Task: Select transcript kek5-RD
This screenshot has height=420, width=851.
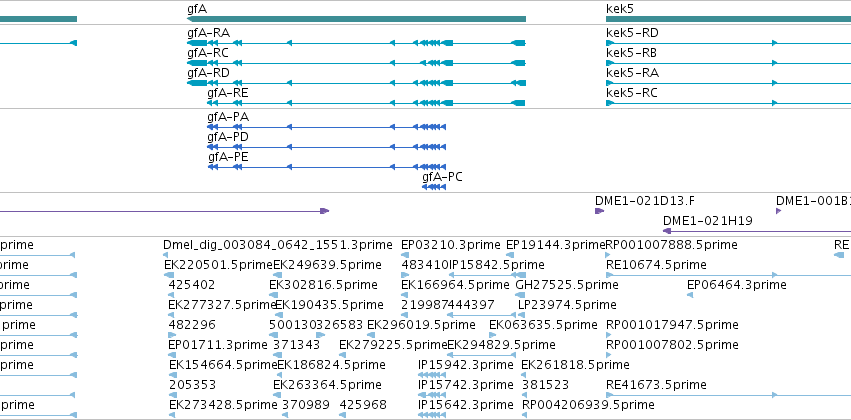Action: tap(632, 33)
